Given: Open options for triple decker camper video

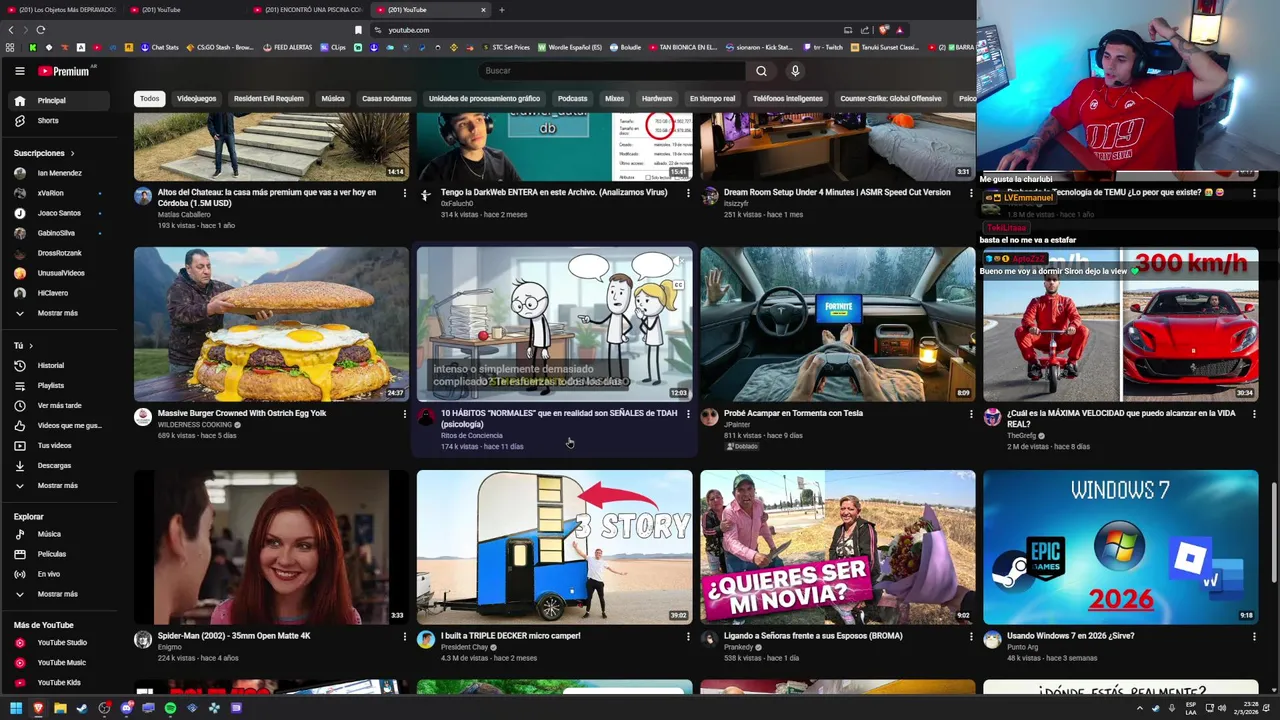Looking at the screenshot, I should coord(688,636).
